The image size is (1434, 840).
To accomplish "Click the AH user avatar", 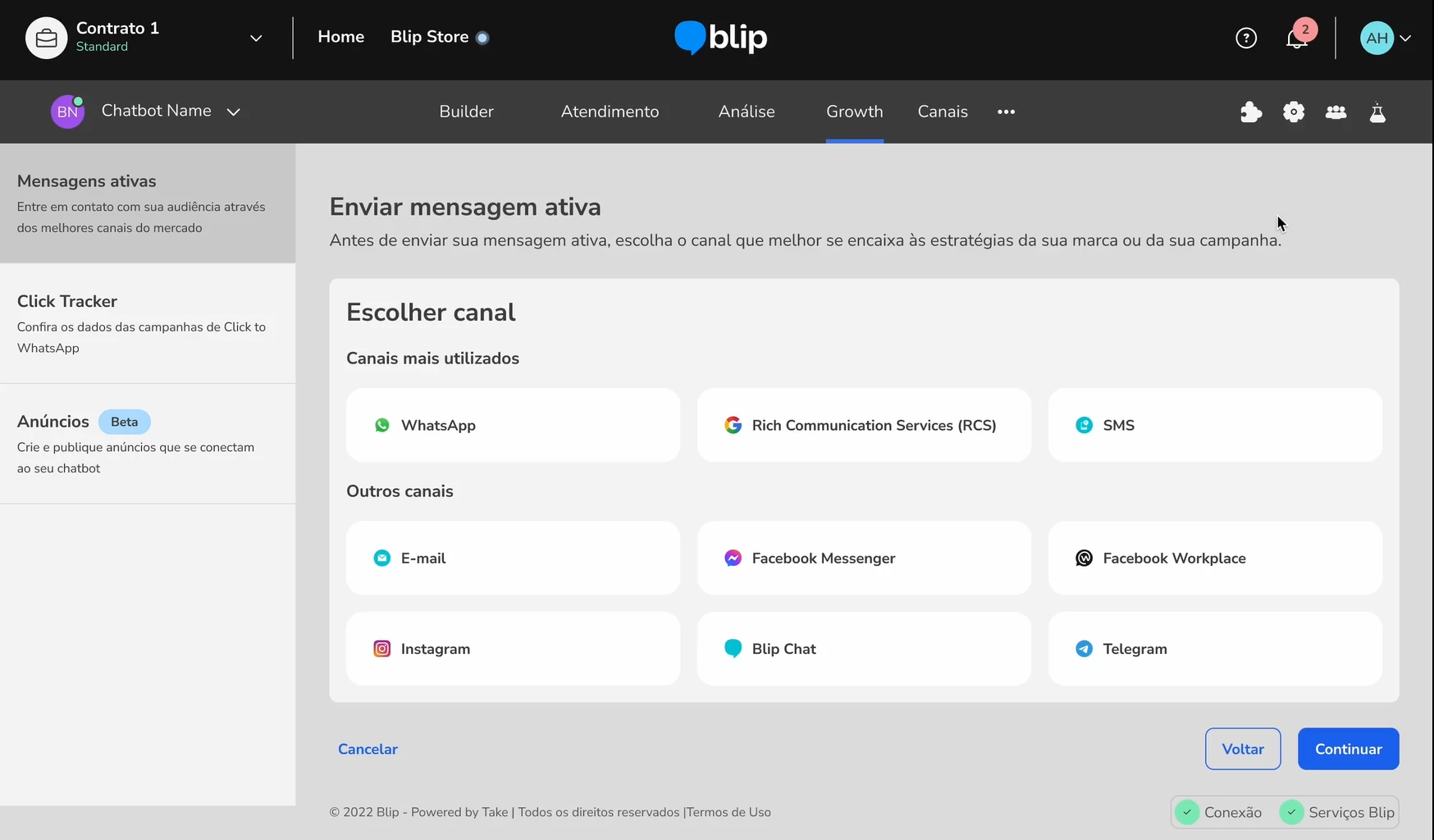I will 1377,38.
